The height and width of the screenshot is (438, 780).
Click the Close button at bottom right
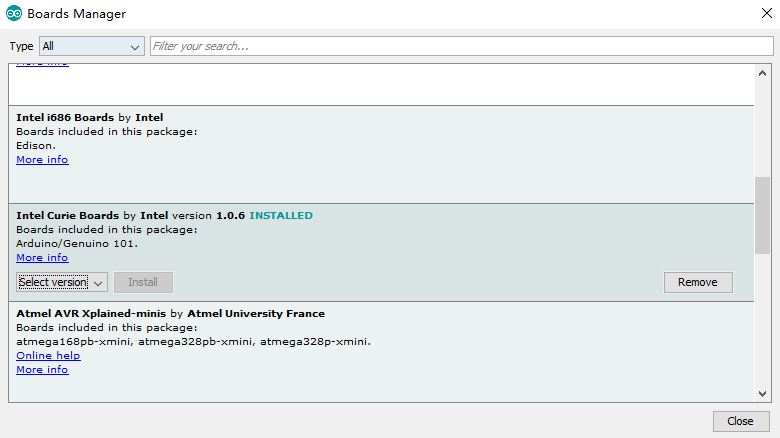pyautogui.click(x=741, y=421)
